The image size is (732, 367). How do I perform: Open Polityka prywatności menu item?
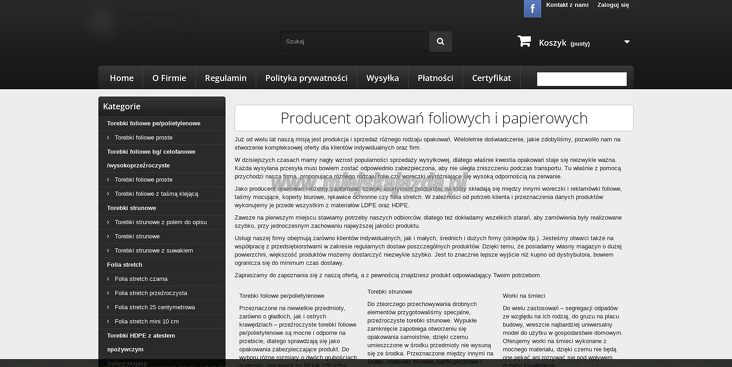pyautogui.click(x=306, y=78)
